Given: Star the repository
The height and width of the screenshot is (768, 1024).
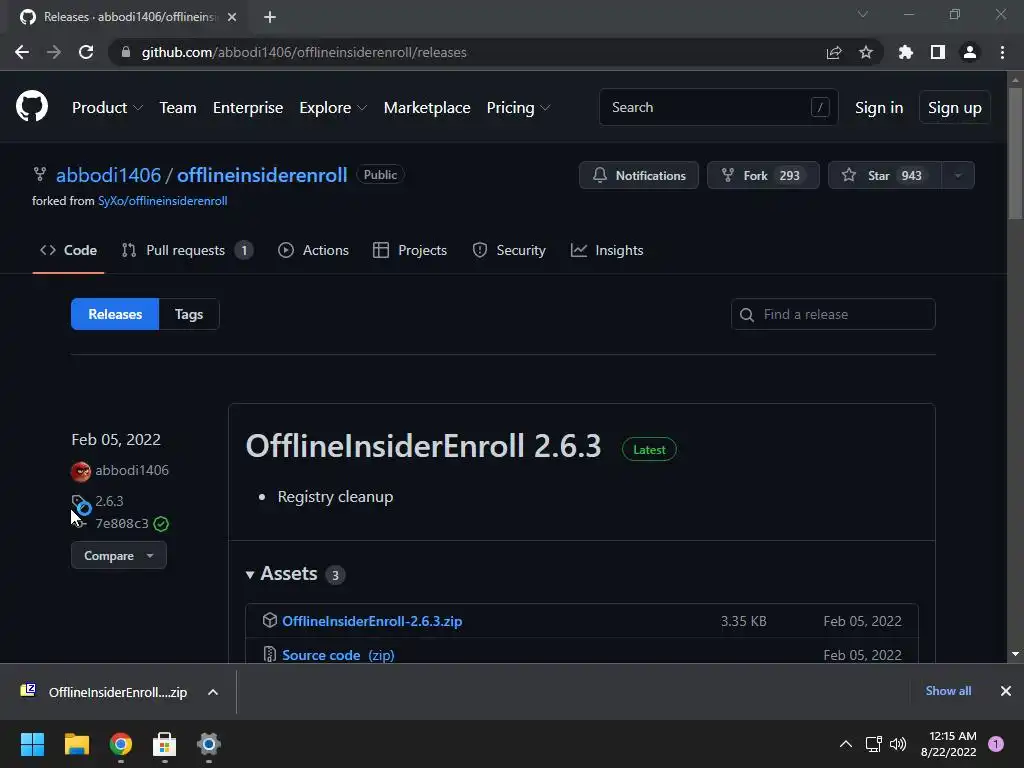Looking at the screenshot, I should tap(885, 176).
